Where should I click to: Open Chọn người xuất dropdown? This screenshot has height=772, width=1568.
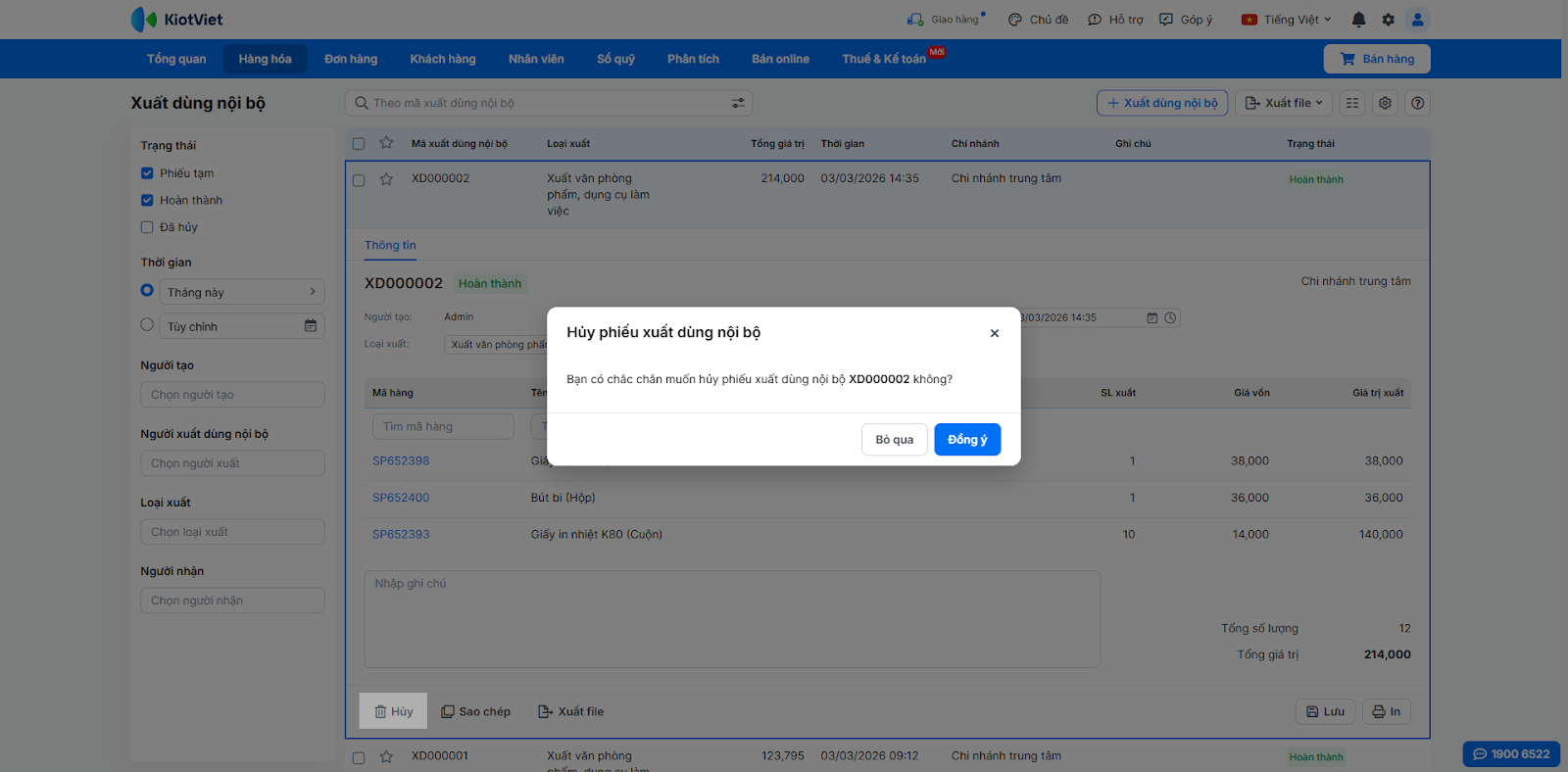pos(232,463)
